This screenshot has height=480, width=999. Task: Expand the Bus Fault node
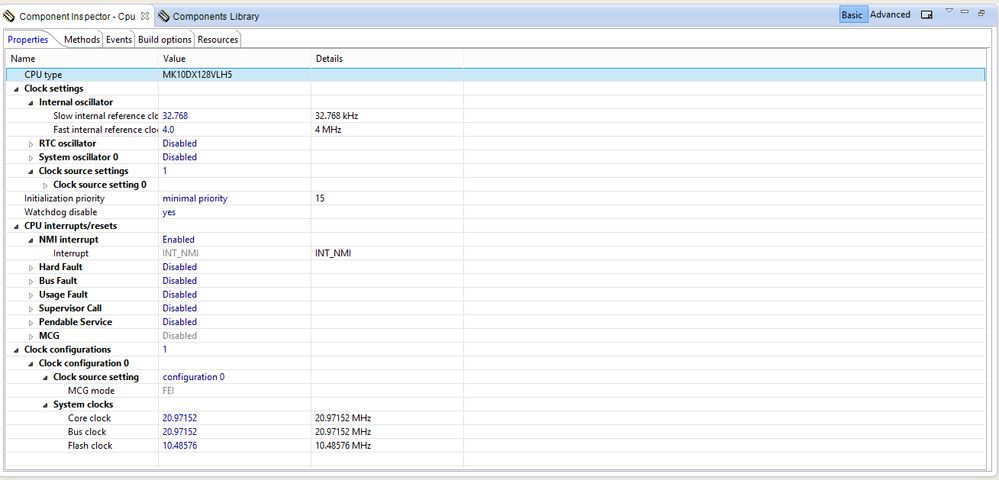pos(31,281)
